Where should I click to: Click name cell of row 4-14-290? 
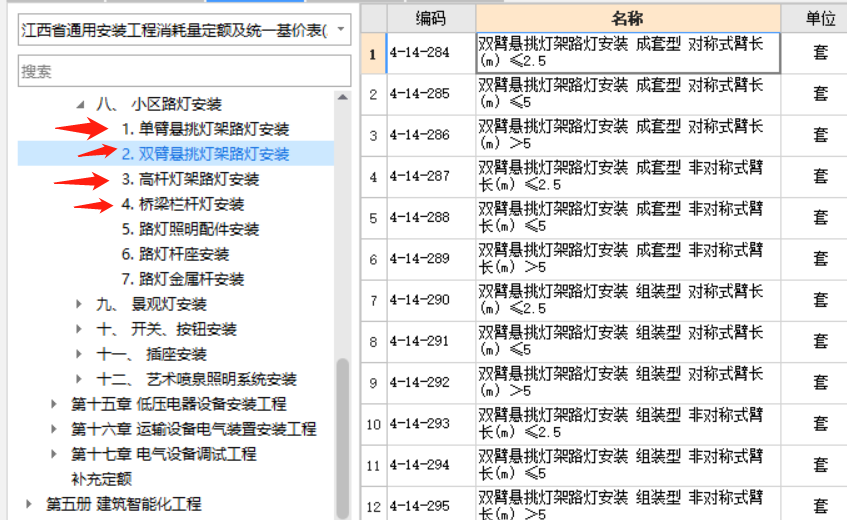628,300
